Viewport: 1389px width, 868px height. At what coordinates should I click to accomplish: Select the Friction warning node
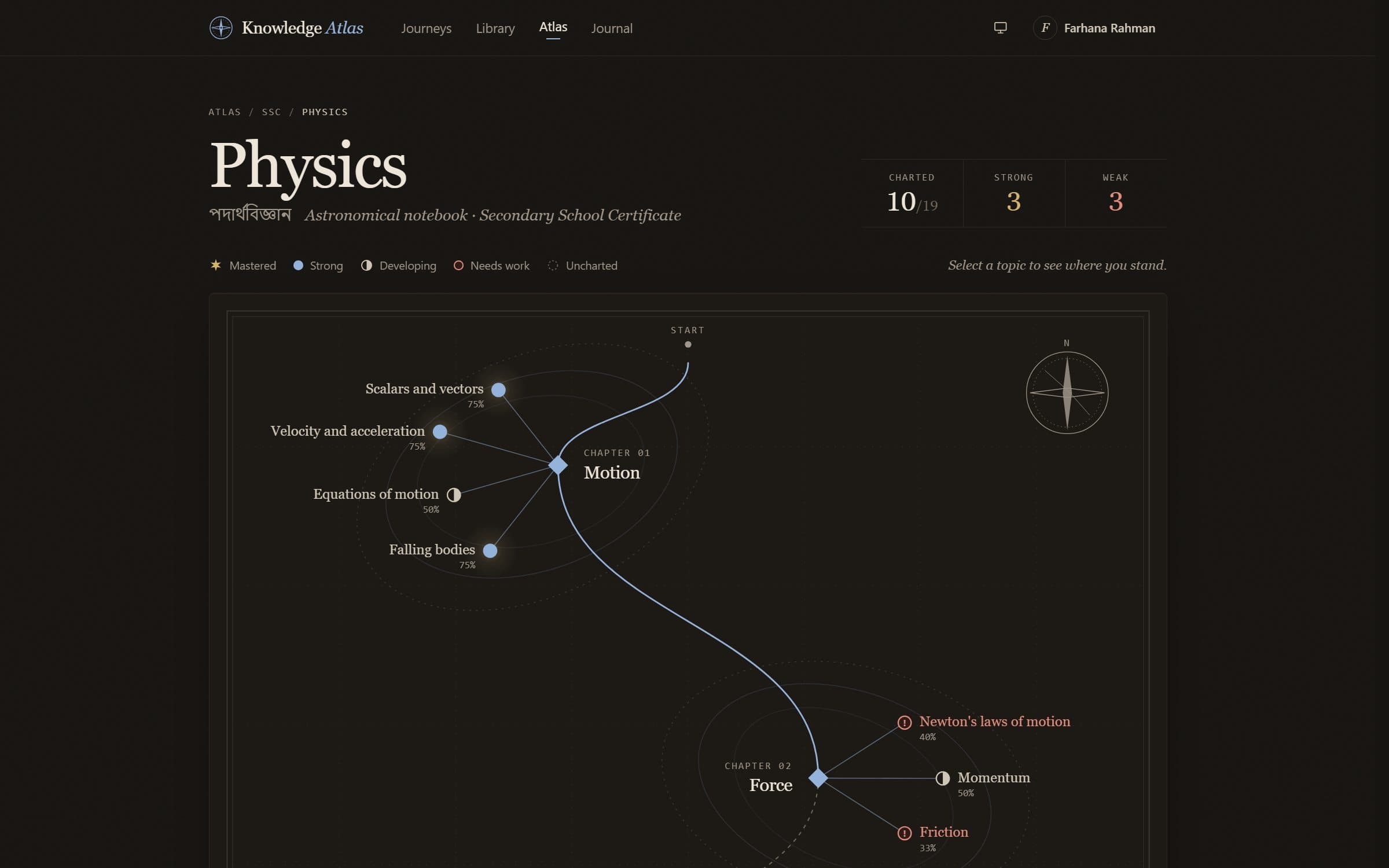[x=905, y=833]
